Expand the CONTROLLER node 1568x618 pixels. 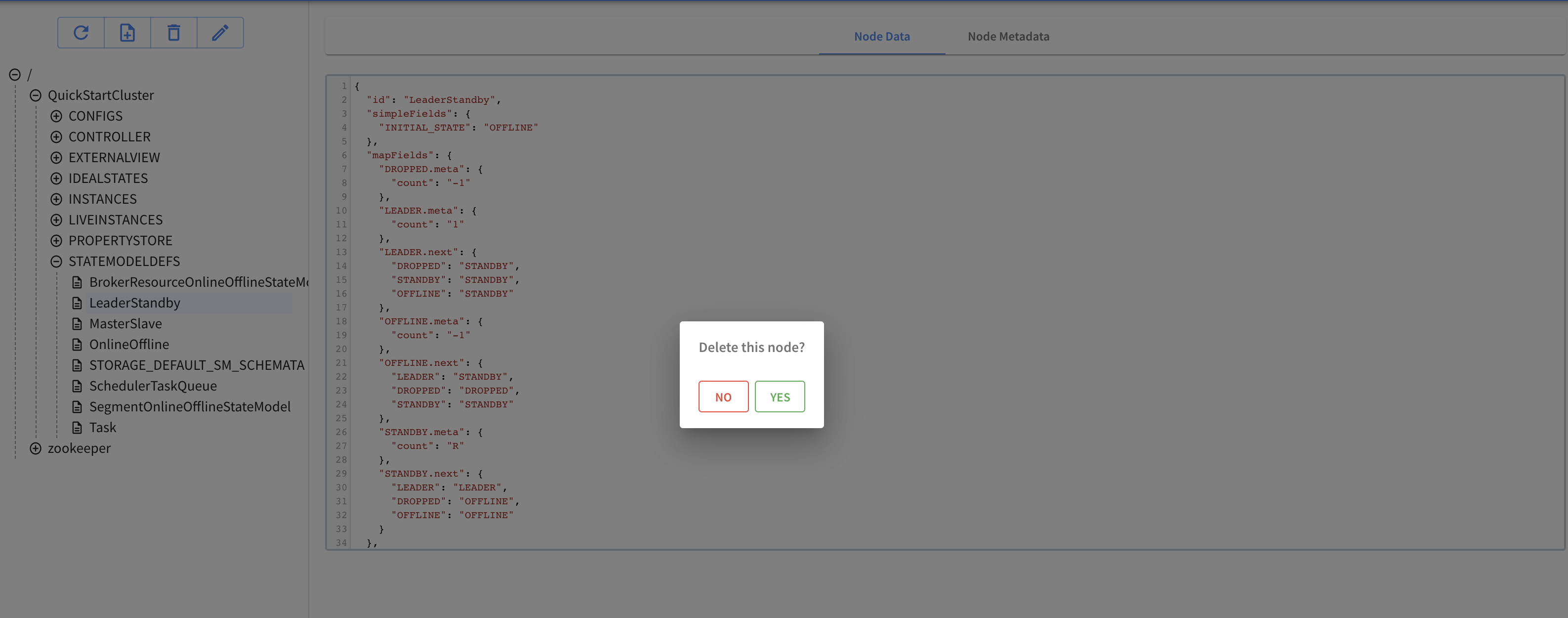[x=57, y=137]
